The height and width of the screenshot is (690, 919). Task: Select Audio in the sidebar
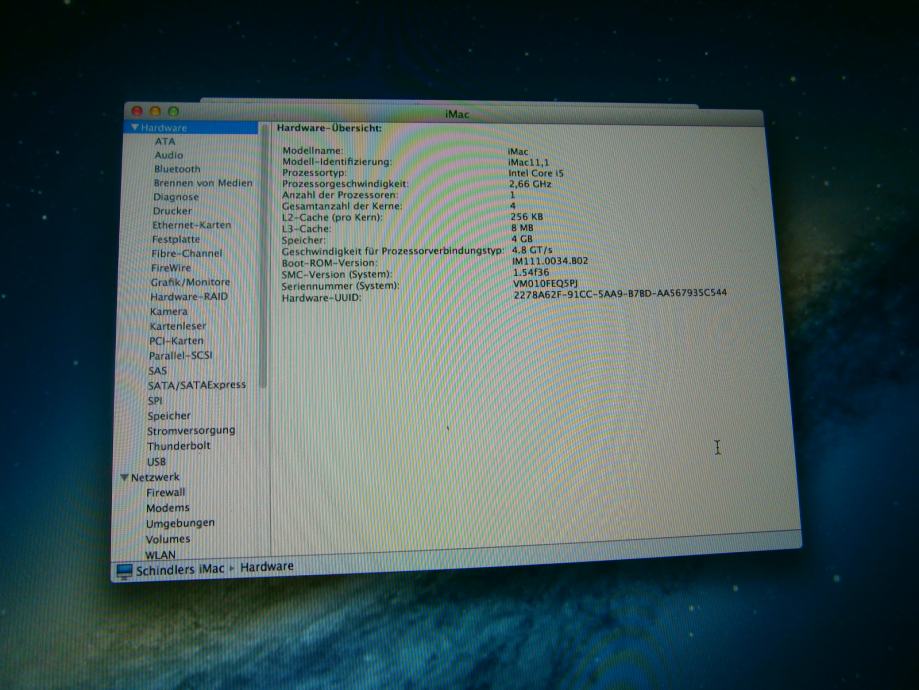169,155
